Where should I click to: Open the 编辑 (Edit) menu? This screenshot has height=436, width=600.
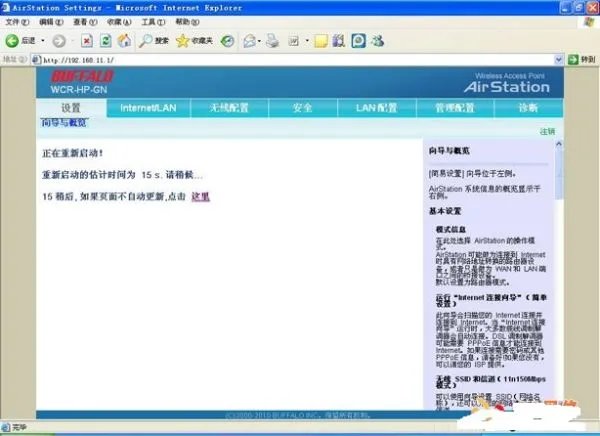51,22
